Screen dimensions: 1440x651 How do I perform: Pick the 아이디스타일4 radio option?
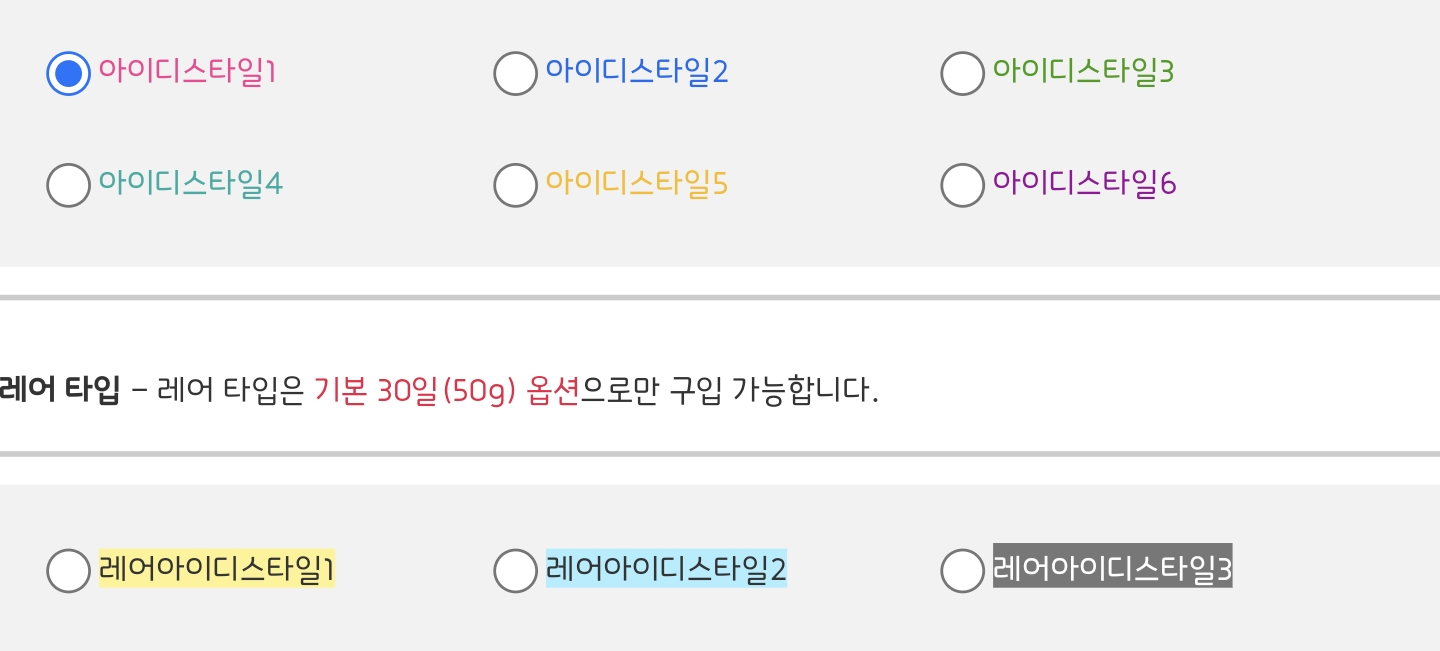pos(68,185)
